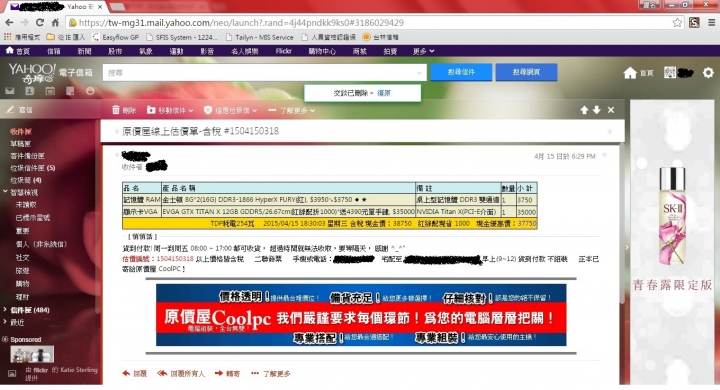Go to previous message with up arrow
The width and height of the screenshot is (720, 390).
click(x=584, y=110)
